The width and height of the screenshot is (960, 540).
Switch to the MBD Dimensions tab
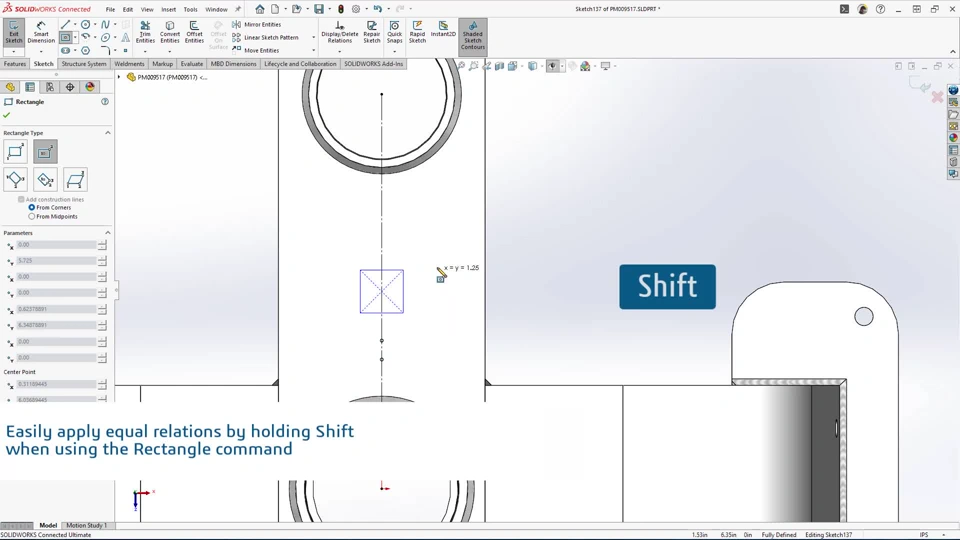[x=233, y=64]
